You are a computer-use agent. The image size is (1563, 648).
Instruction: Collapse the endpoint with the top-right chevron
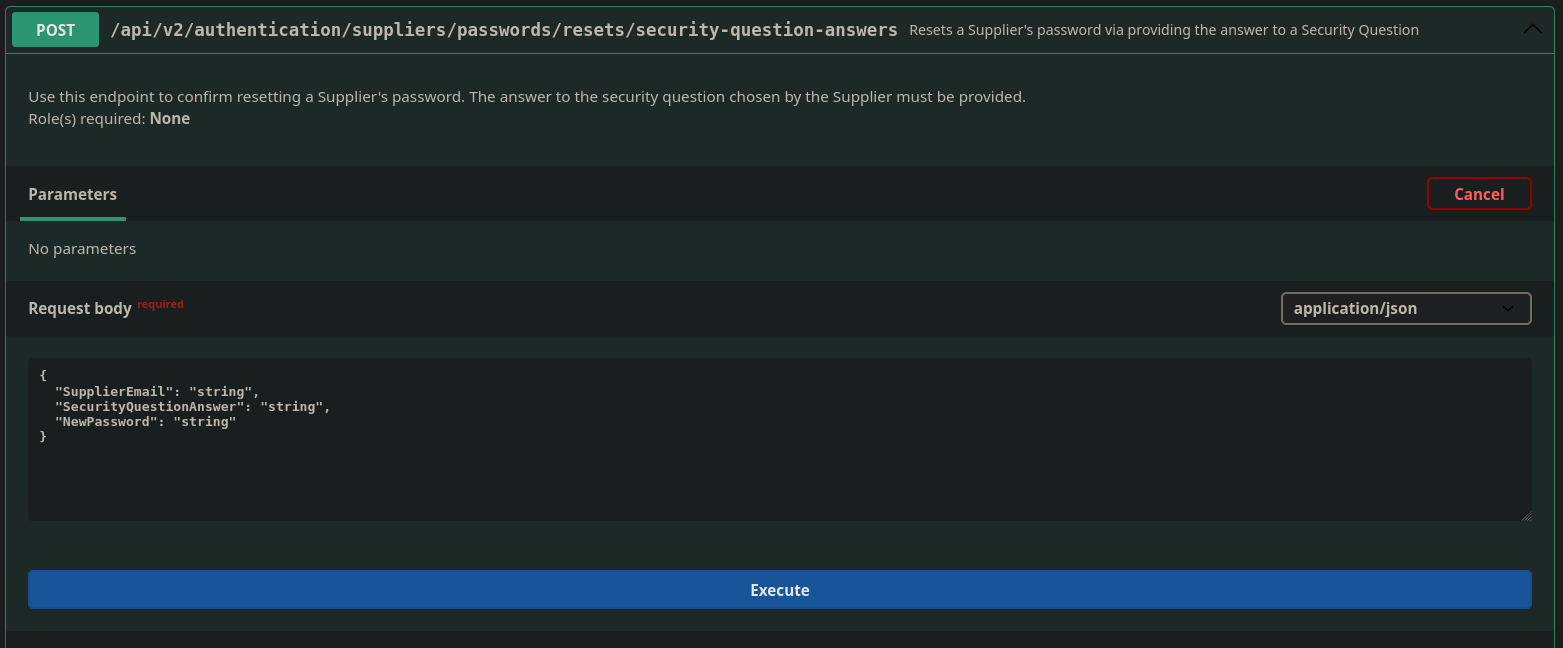point(1532,30)
